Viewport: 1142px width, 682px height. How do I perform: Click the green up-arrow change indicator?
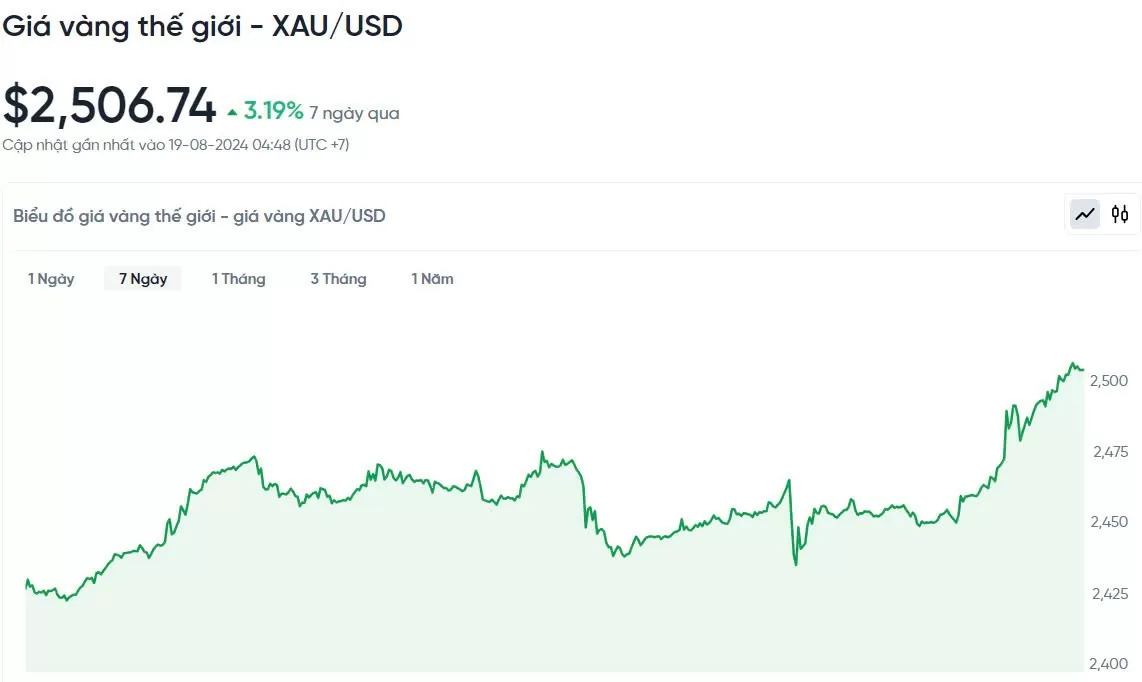point(233,113)
